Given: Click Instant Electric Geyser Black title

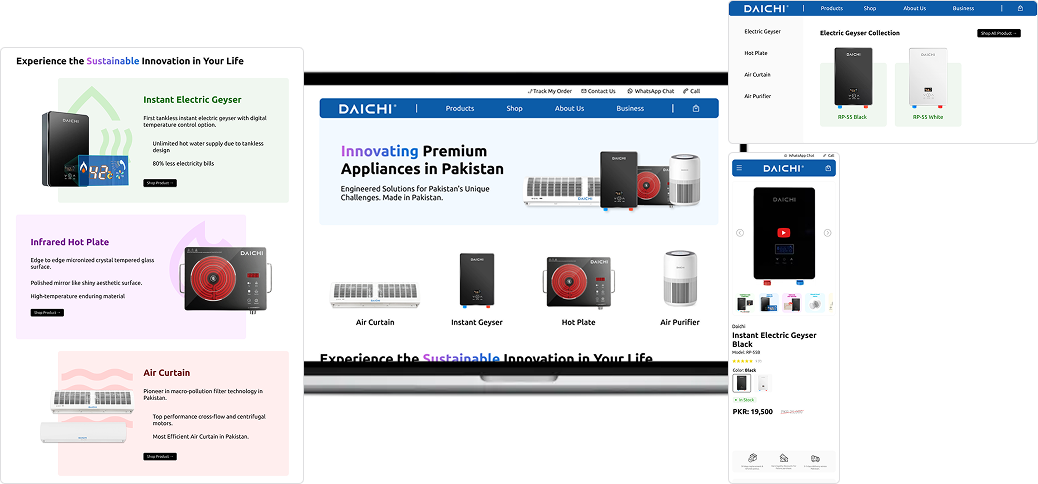Looking at the screenshot, I should click(774, 340).
